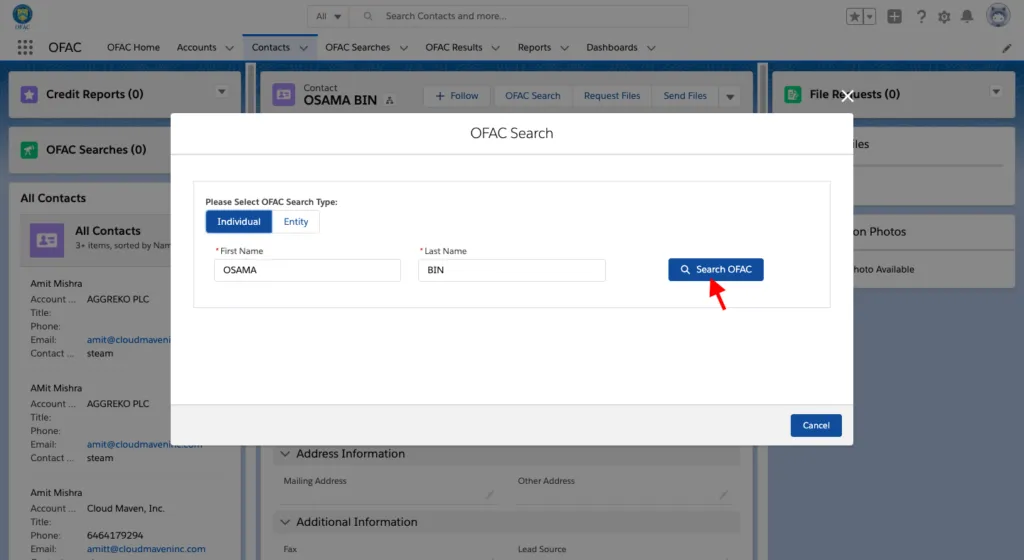Click the Credit Reports star icon
The image size is (1024, 560).
[29, 95]
